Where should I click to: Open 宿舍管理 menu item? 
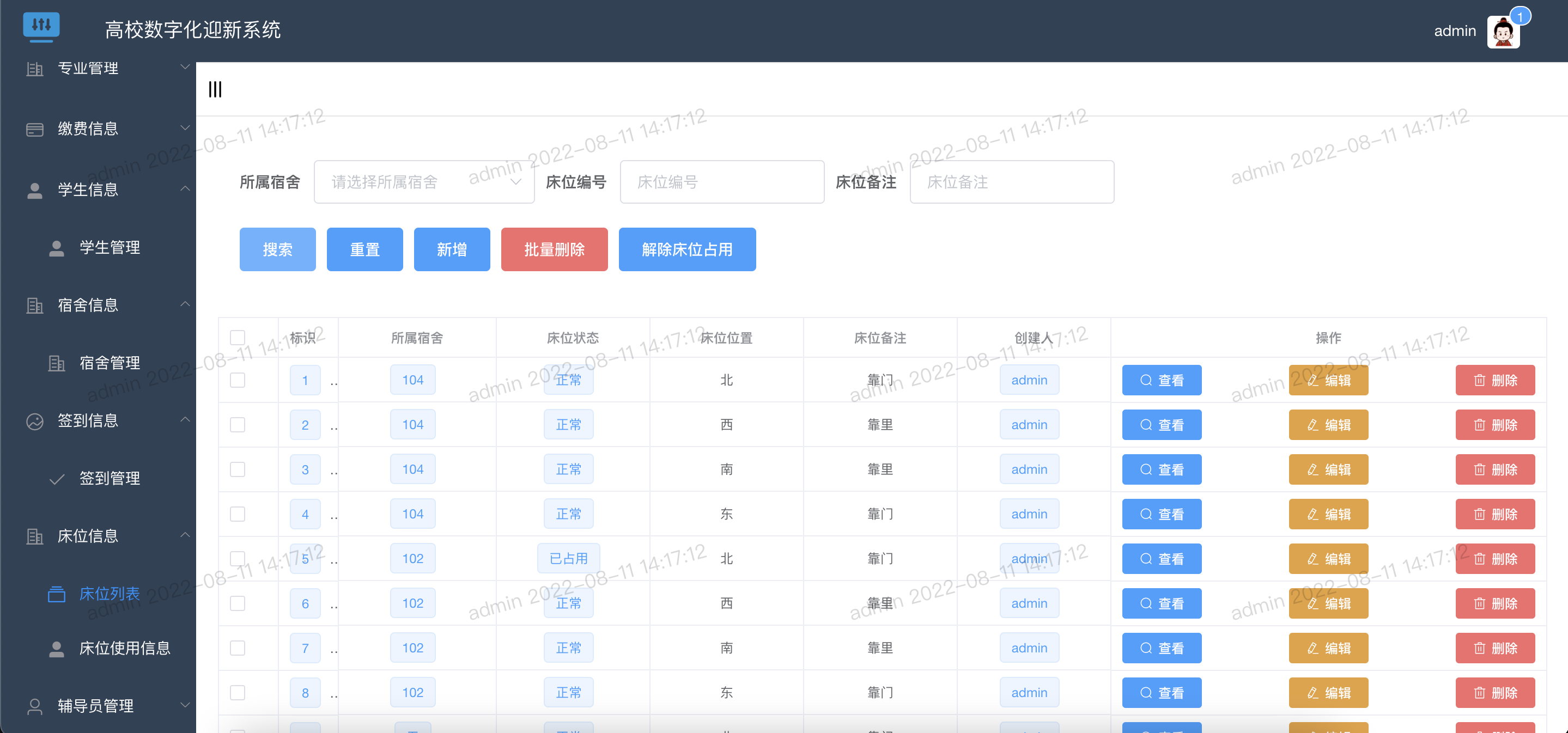(x=110, y=363)
